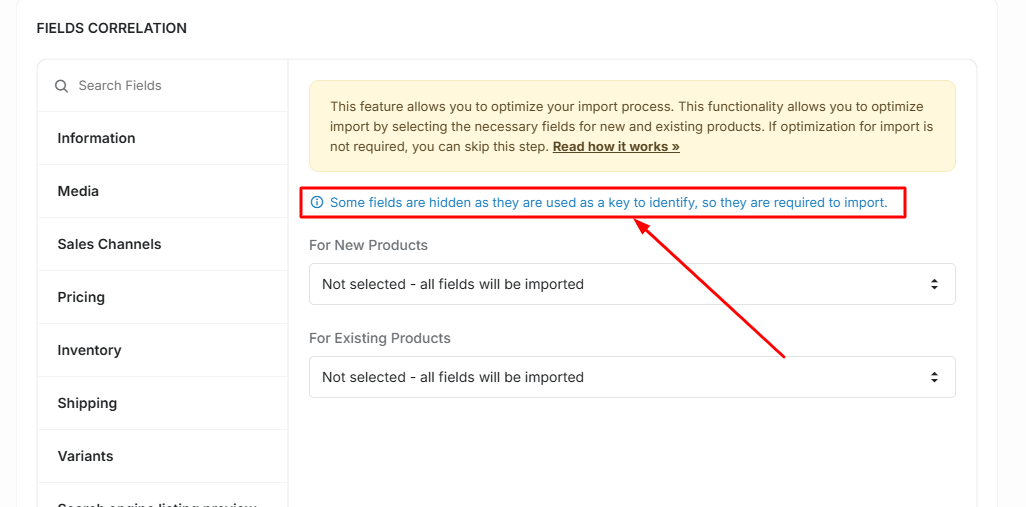1026x507 pixels.
Task: Select the Shipping category
Action: coord(162,403)
